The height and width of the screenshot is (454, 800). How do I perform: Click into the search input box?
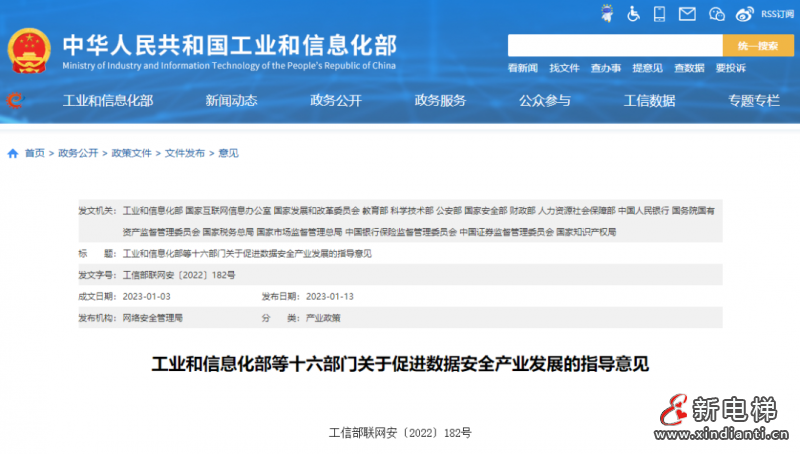tap(615, 45)
